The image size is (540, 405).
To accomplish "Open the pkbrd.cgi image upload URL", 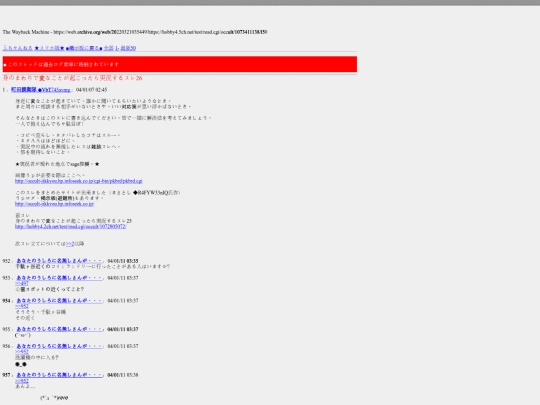I will [79, 181].
